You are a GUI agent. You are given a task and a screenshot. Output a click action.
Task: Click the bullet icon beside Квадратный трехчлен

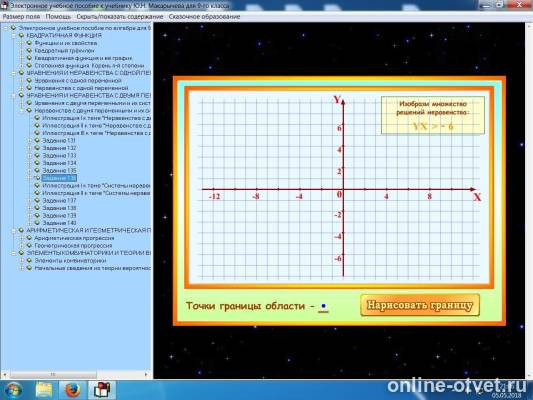tap(29, 50)
